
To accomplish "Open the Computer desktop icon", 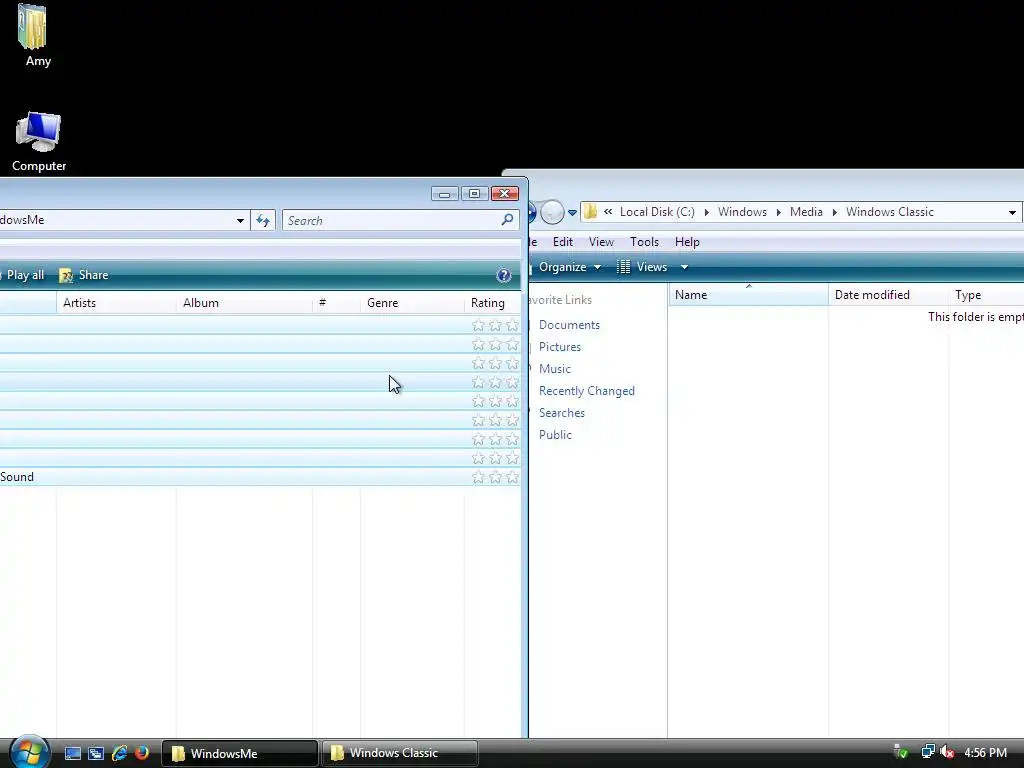I will tap(39, 142).
